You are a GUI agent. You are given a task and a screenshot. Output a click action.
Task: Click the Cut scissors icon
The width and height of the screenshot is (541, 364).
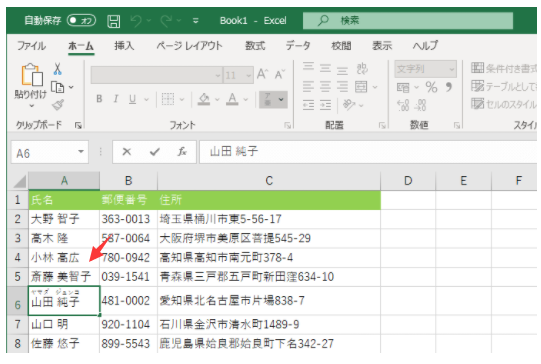pos(58,69)
